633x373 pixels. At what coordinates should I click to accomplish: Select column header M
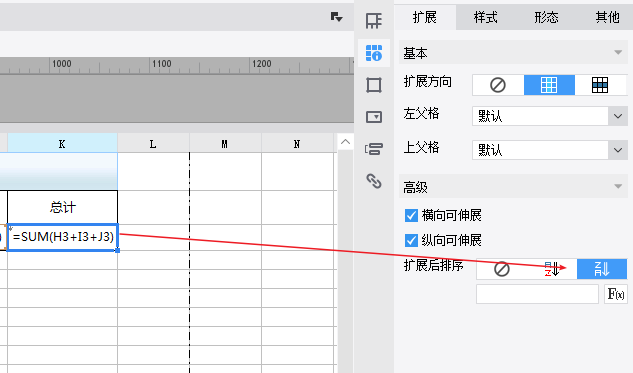225,144
